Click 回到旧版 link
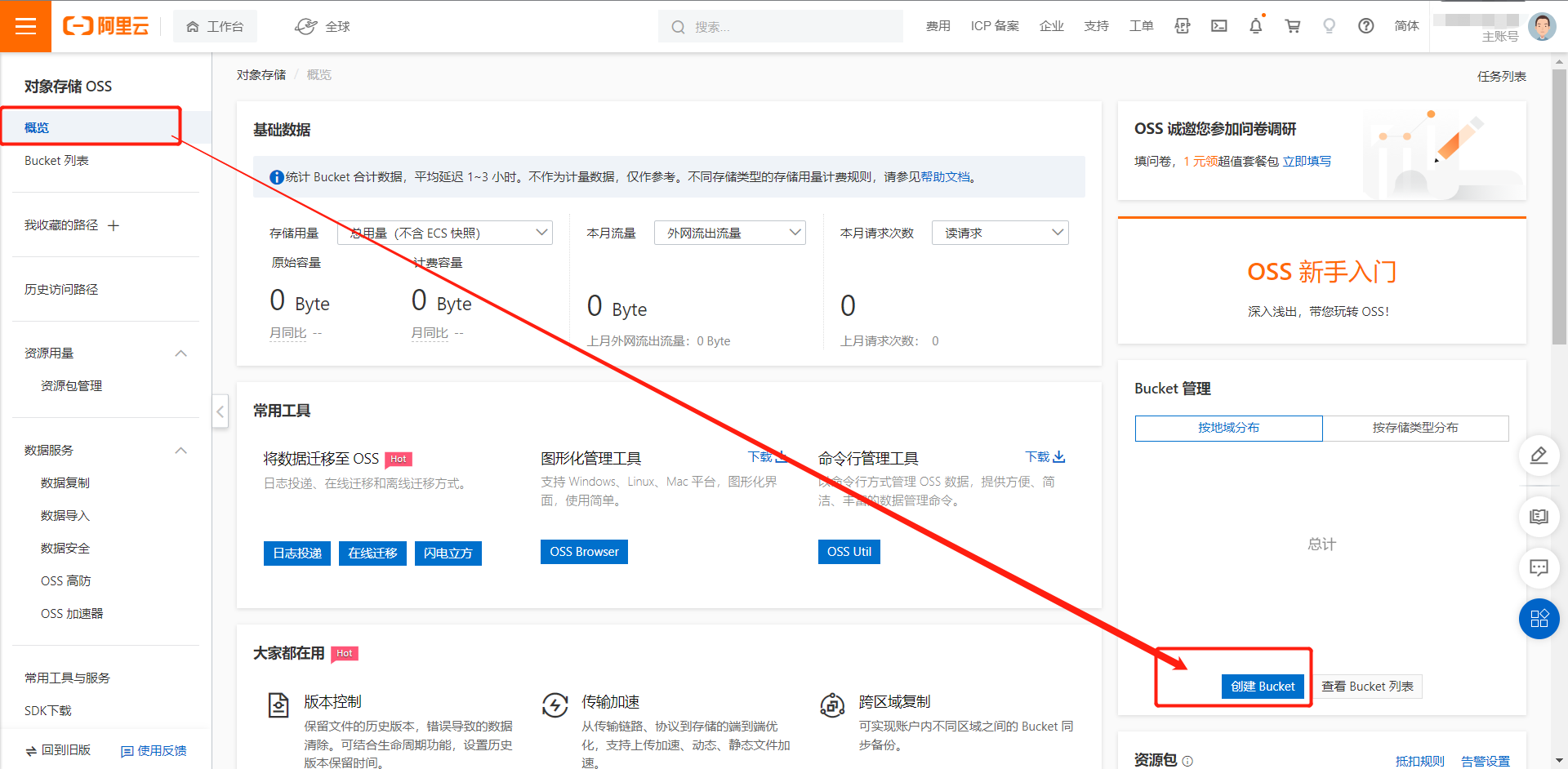1568x769 pixels. 59,750
